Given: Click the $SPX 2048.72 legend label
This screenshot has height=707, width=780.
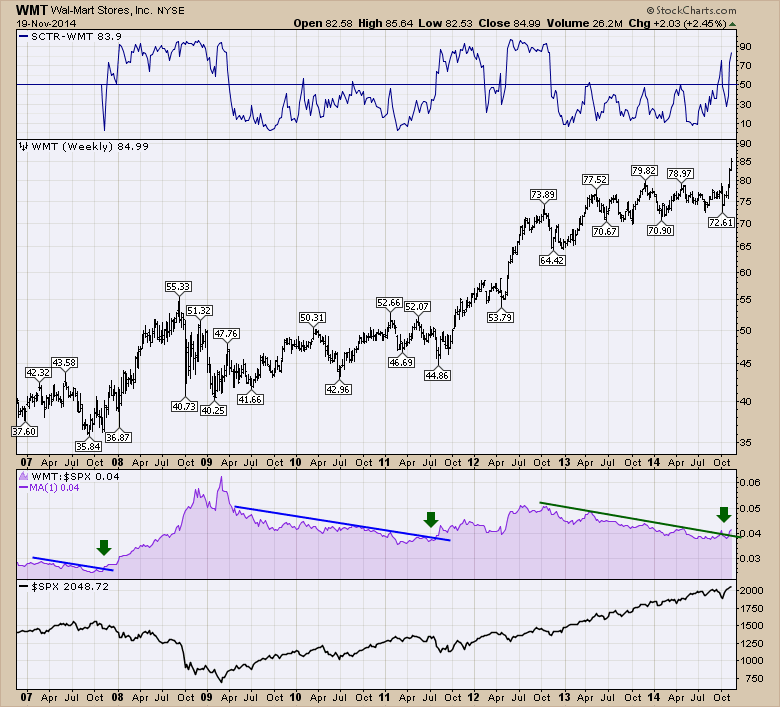Looking at the screenshot, I should click(70, 587).
